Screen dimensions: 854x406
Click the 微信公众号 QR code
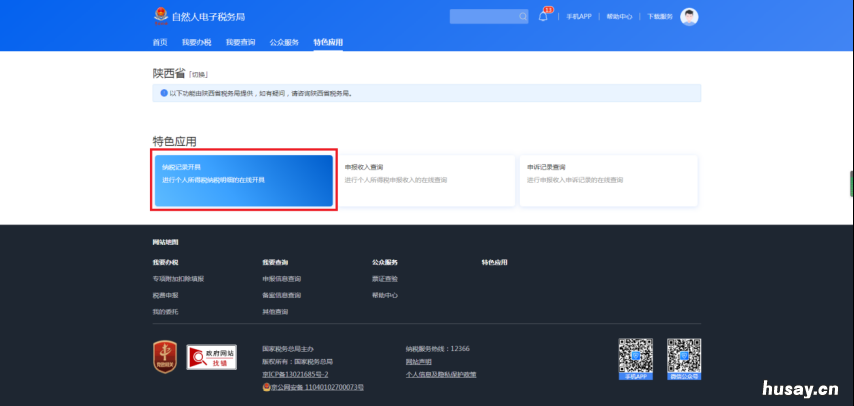[x=684, y=356]
